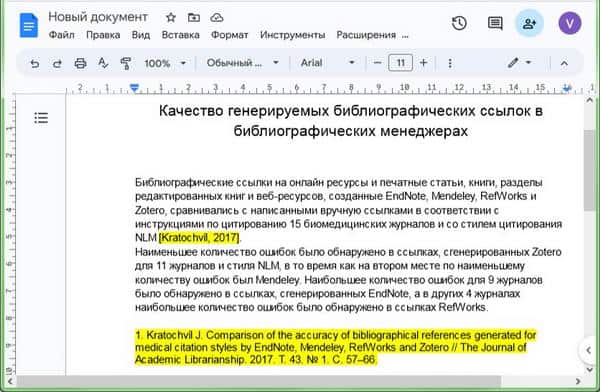600x392 pixels.
Task: Open the Вставка menu
Action: point(181,35)
